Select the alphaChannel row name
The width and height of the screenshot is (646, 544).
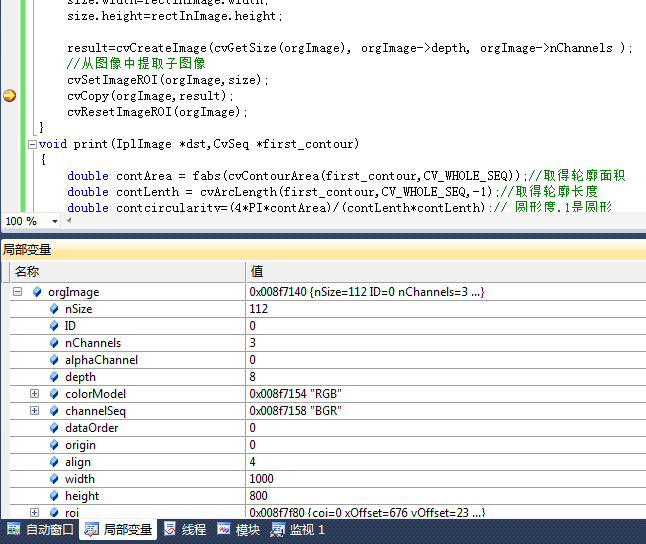[x=101, y=360]
